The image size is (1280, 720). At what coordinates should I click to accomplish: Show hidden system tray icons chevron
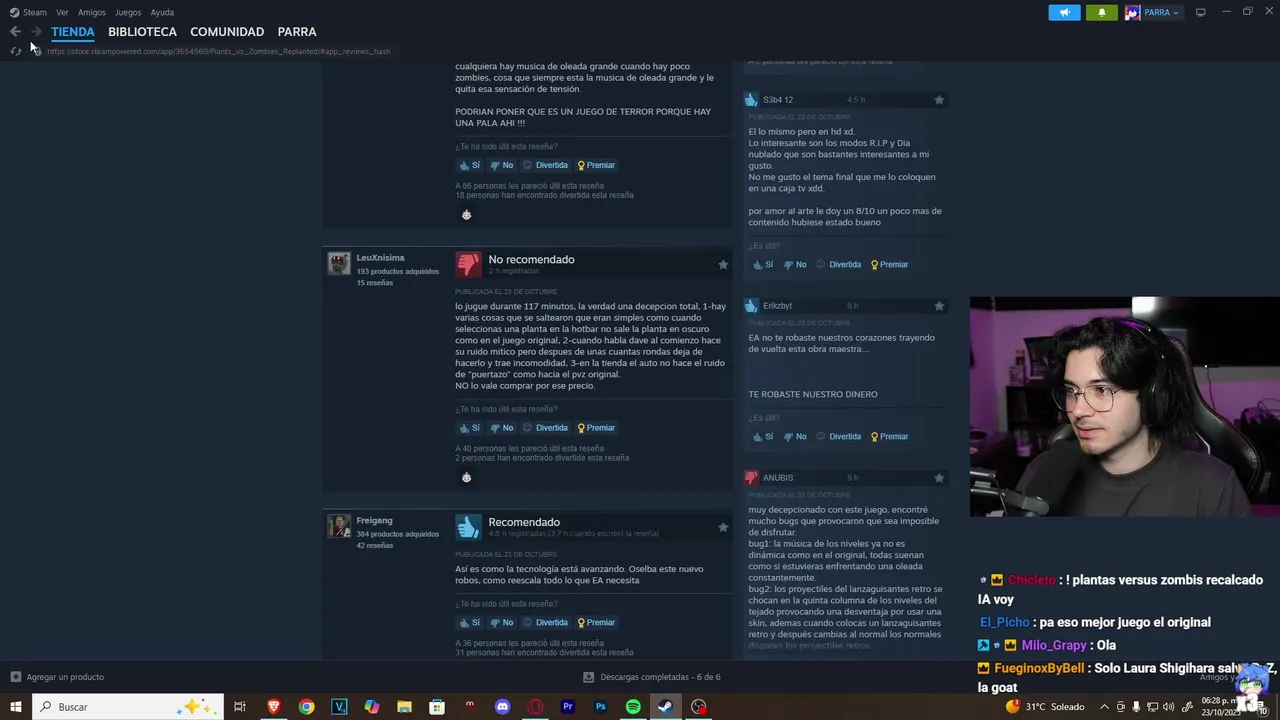1104,707
